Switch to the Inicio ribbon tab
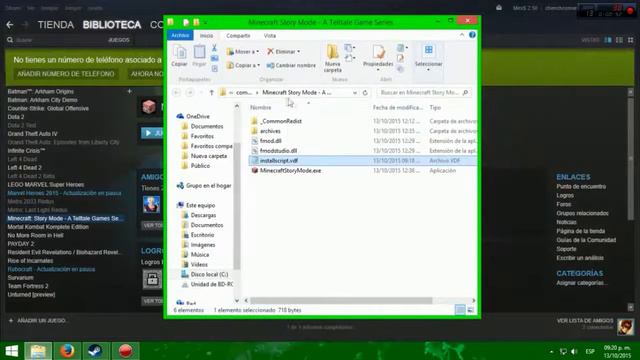Viewport: 640px width, 360px height. (207, 36)
